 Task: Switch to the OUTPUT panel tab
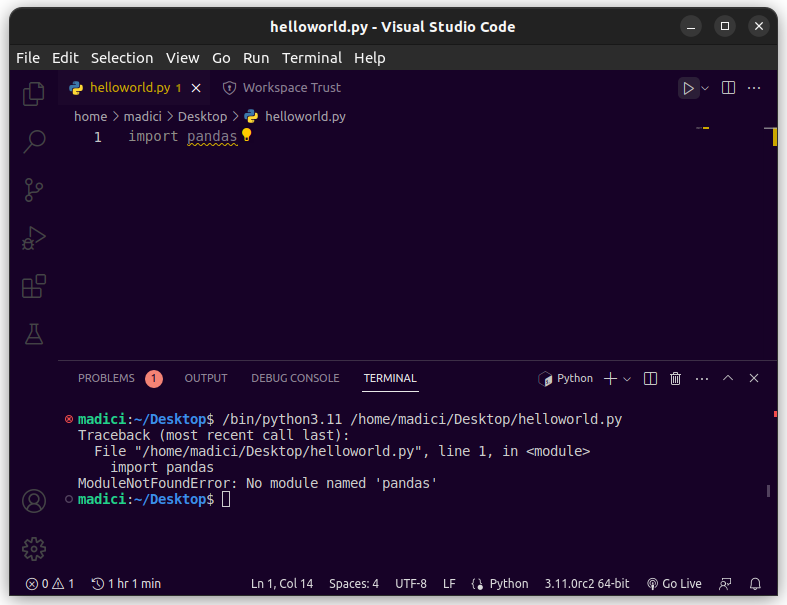[x=206, y=378]
